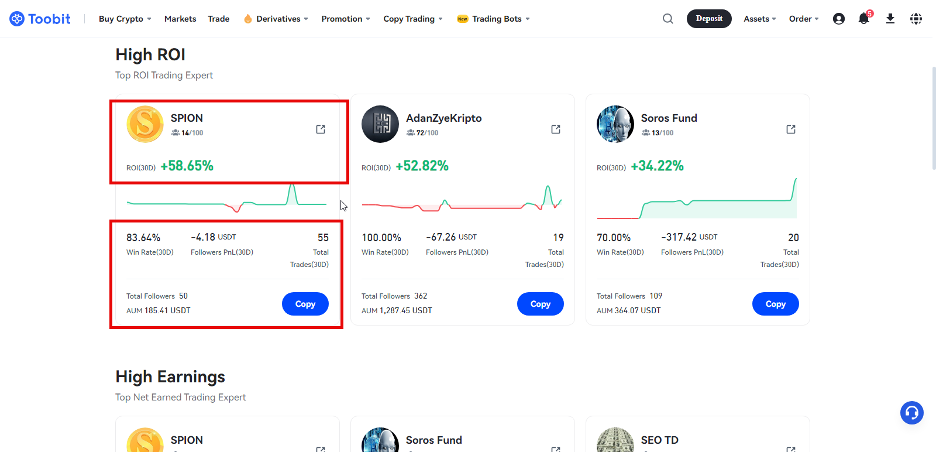Open Soros Fund share icon in High ROI
The image size is (936, 452).
791,129
